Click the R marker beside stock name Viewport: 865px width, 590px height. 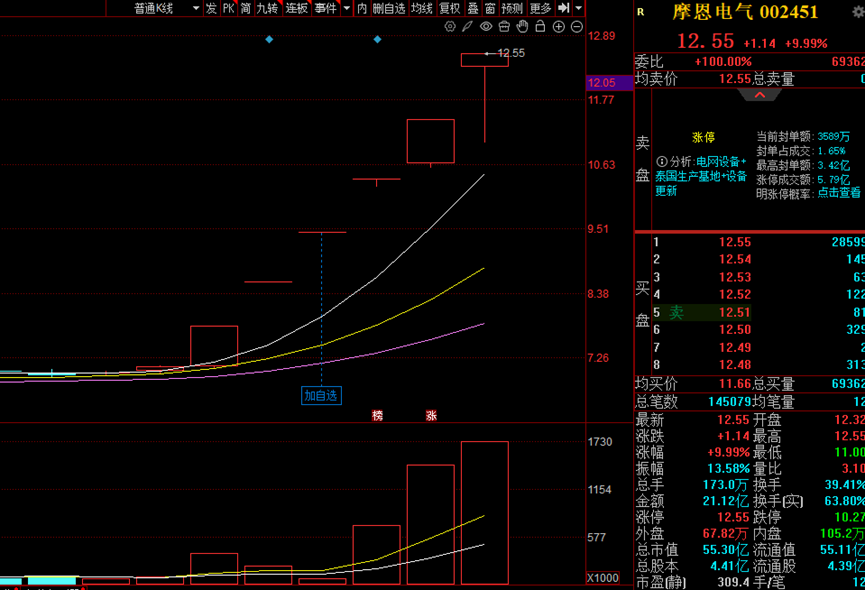click(640, 12)
